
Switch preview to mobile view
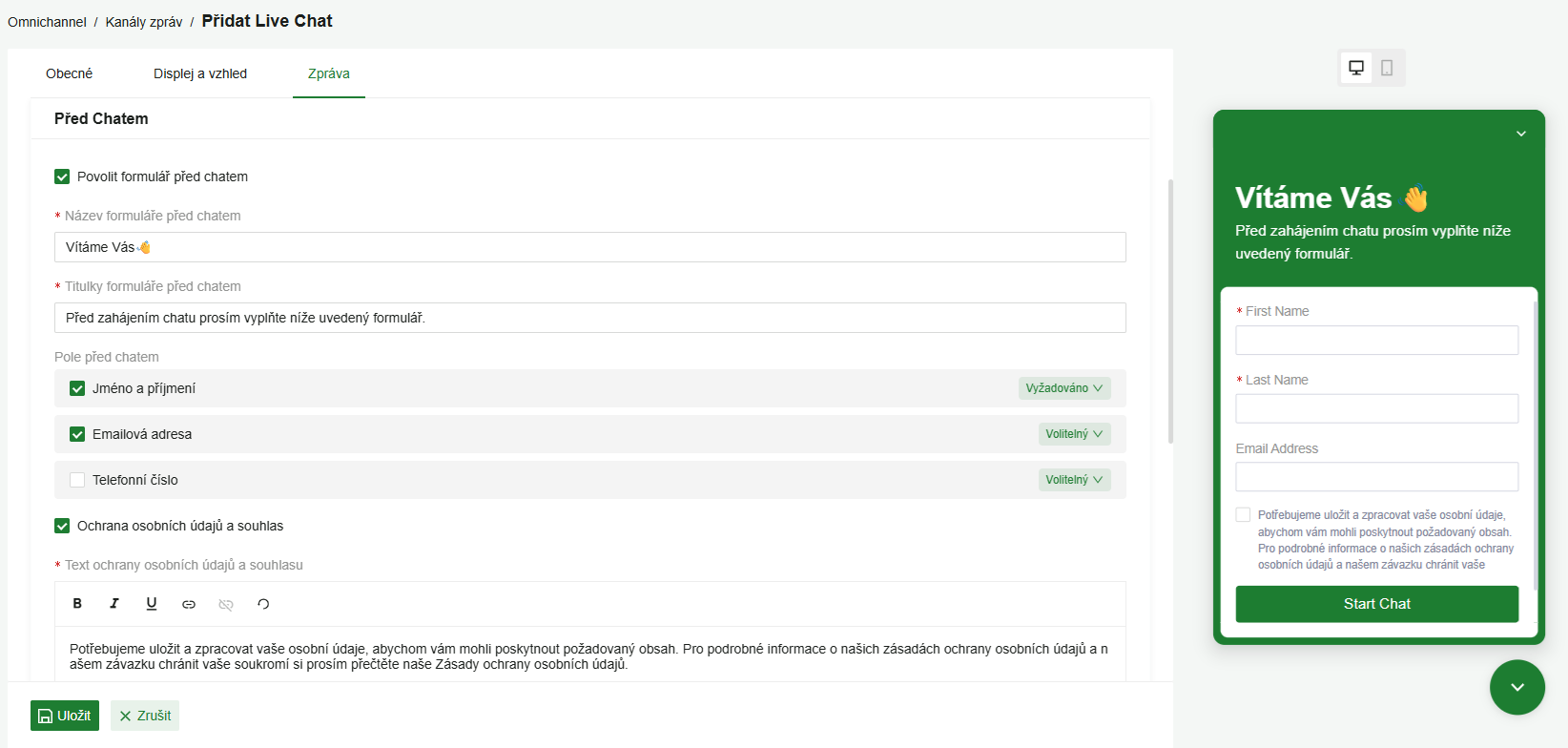(x=1387, y=68)
